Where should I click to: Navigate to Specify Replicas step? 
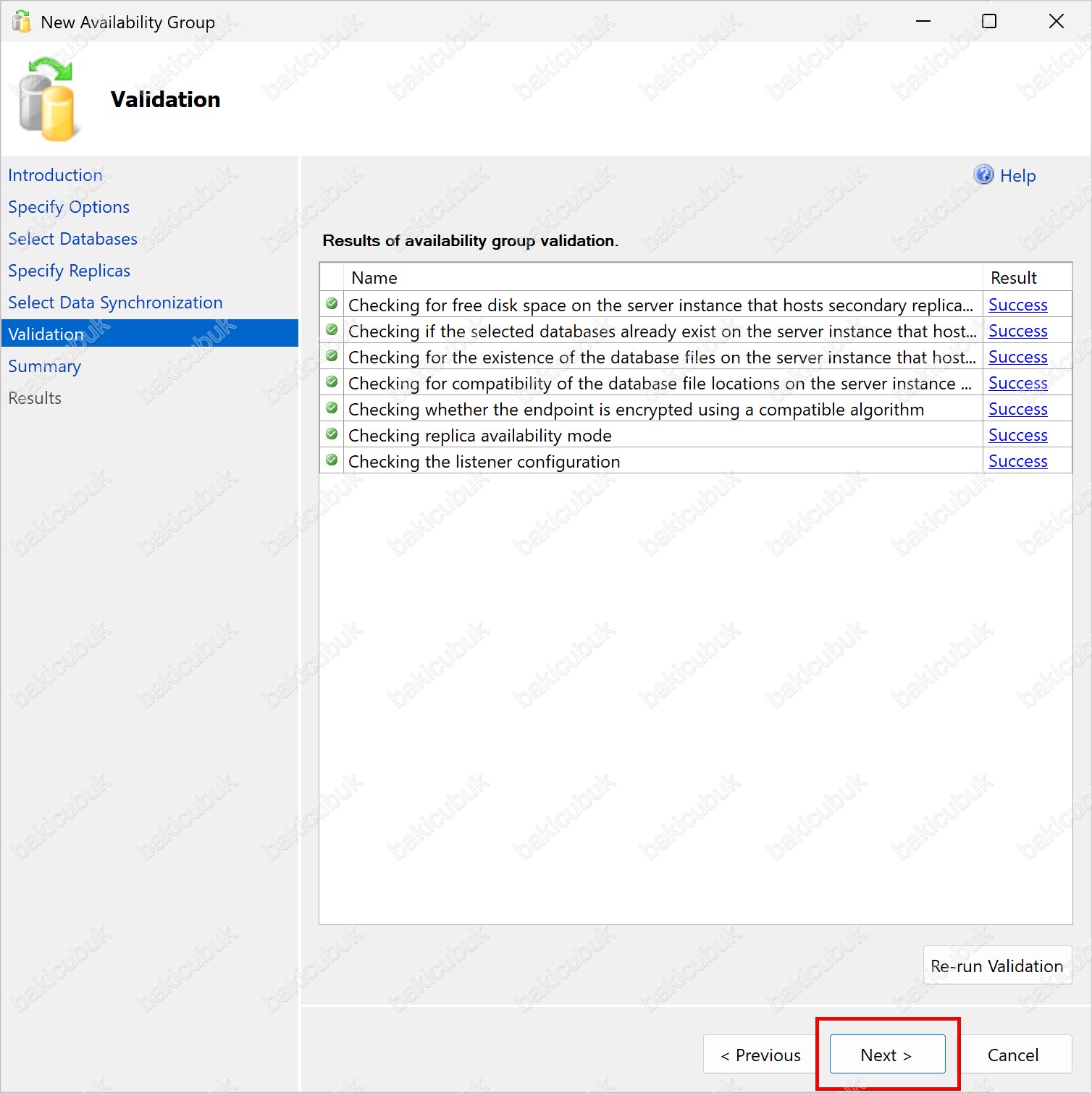(69, 271)
